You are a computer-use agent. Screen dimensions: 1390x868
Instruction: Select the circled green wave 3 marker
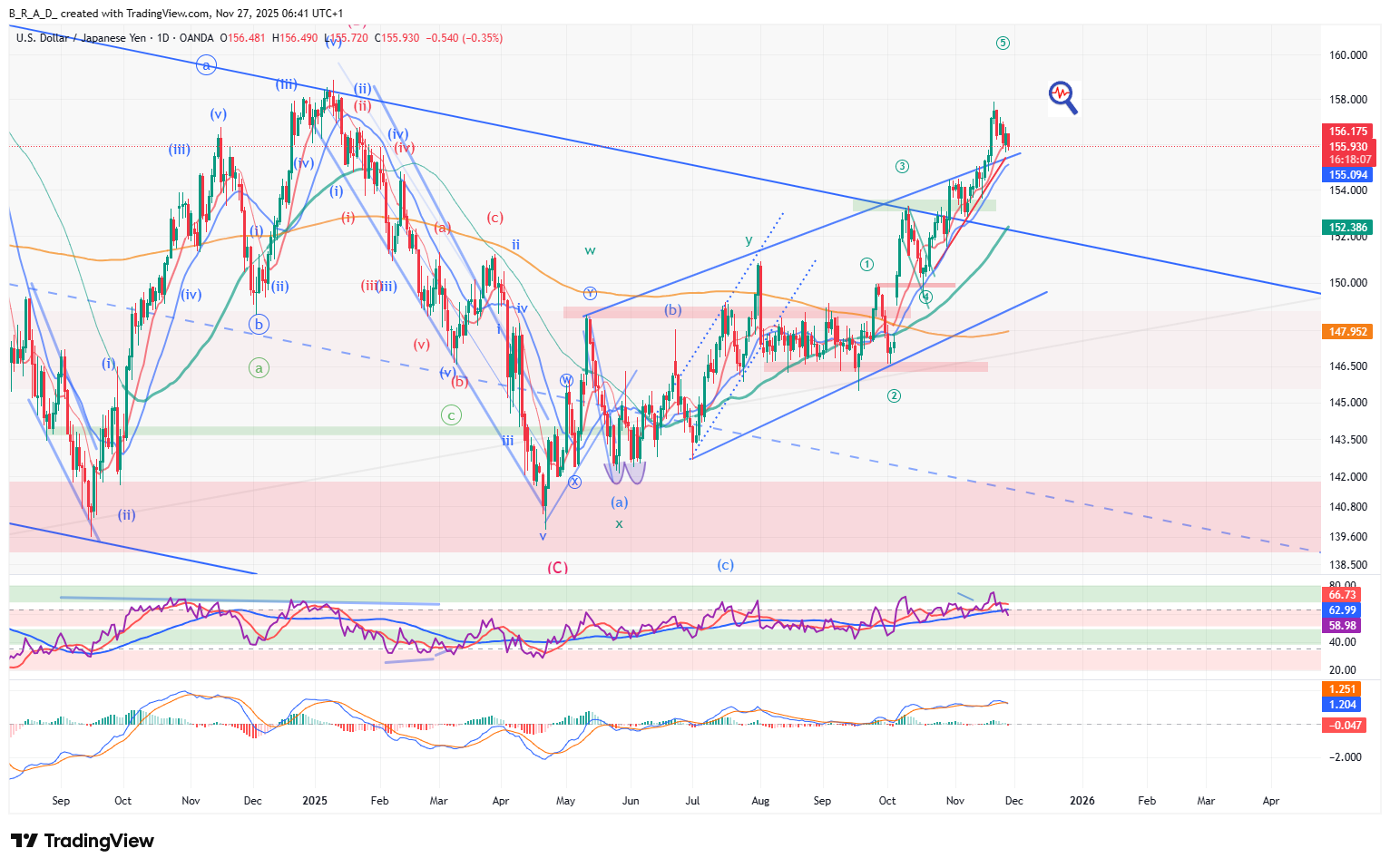(902, 166)
